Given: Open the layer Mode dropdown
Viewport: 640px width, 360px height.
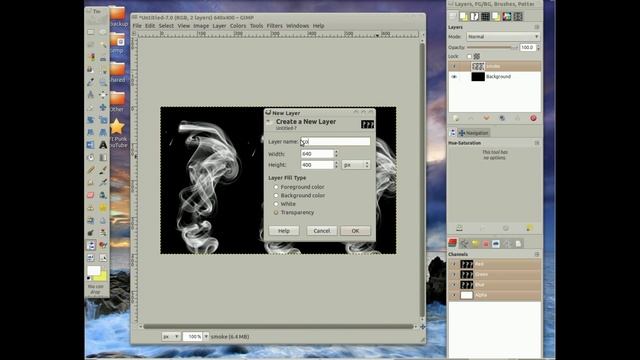Looking at the screenshot, I should (503, 37).
